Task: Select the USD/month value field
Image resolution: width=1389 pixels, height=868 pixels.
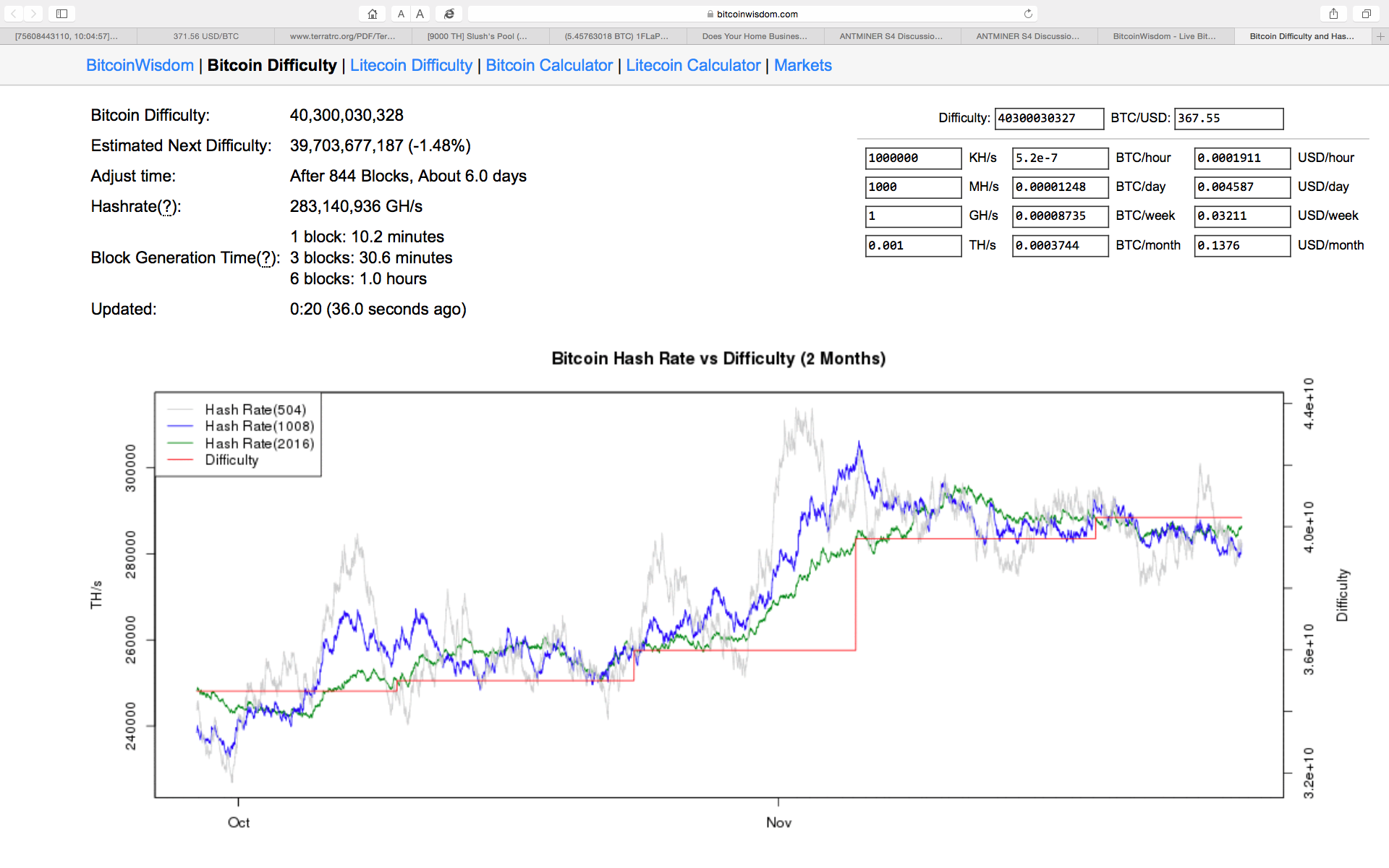Action: point(1242,246)
